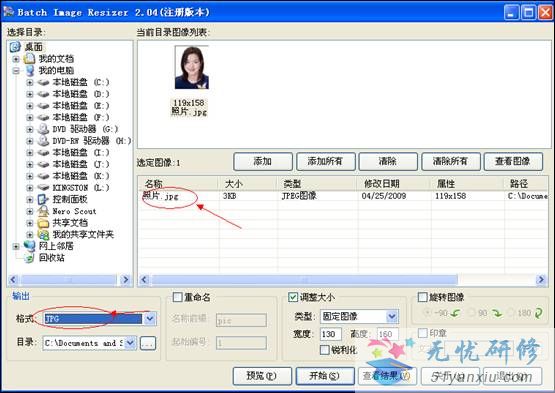Click the 查看结果 view results button

point(387,376)
